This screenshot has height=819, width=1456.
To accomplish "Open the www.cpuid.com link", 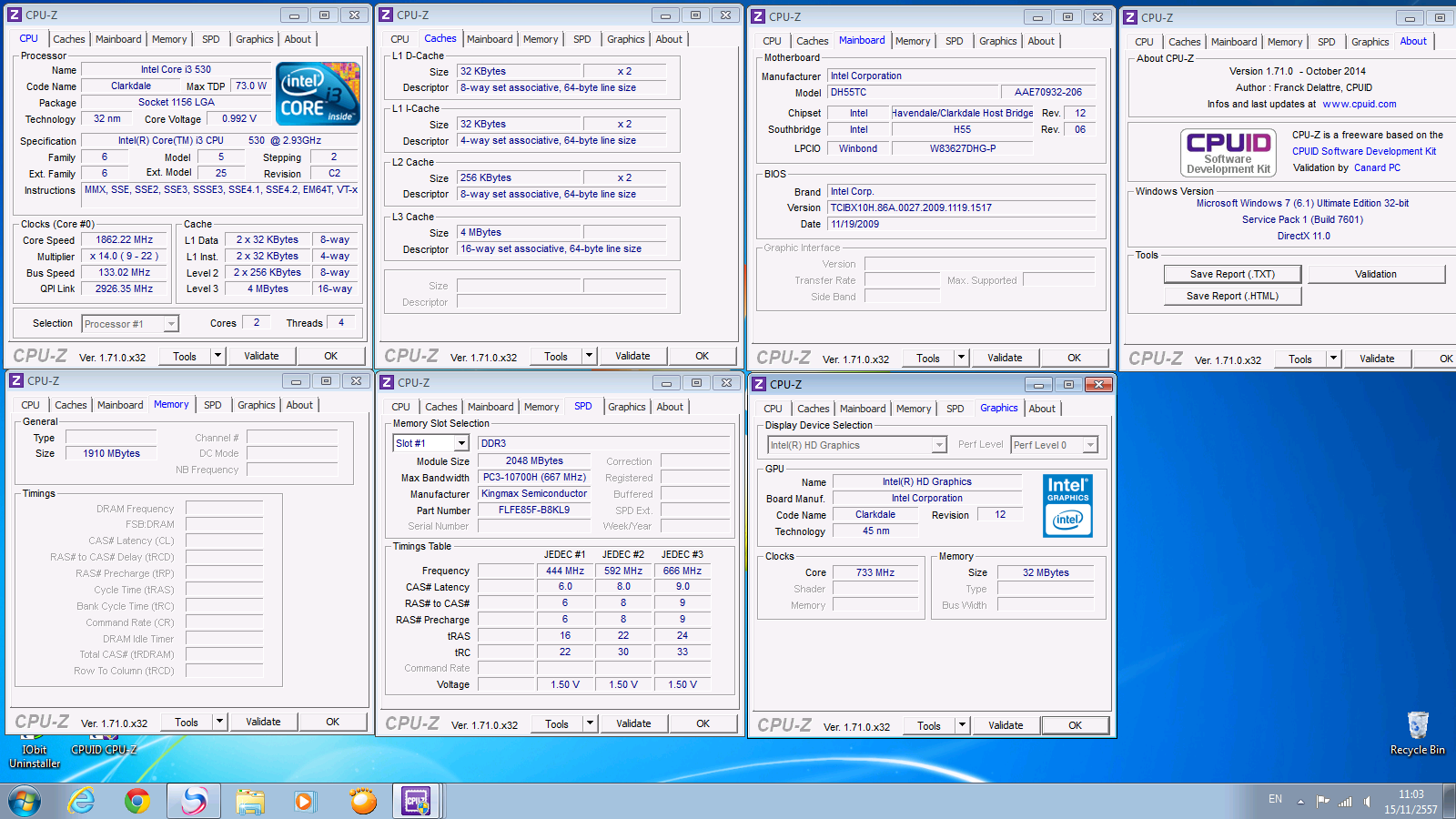I will coord(1359,105).
